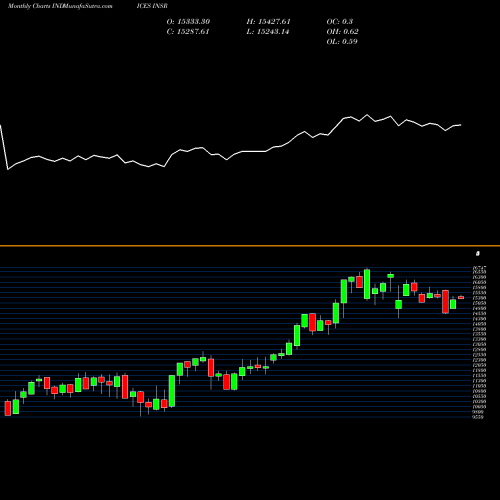Select the high value "H: 15427.61"
This screenshot has width=500, height=500.
(x=268, y=22)
